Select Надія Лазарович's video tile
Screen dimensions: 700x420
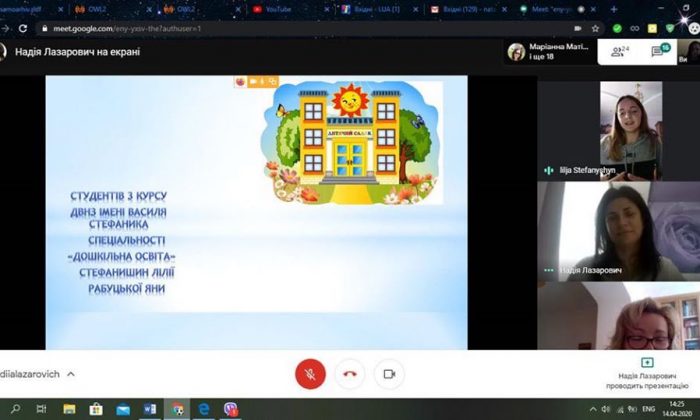(x=618, y=232)
